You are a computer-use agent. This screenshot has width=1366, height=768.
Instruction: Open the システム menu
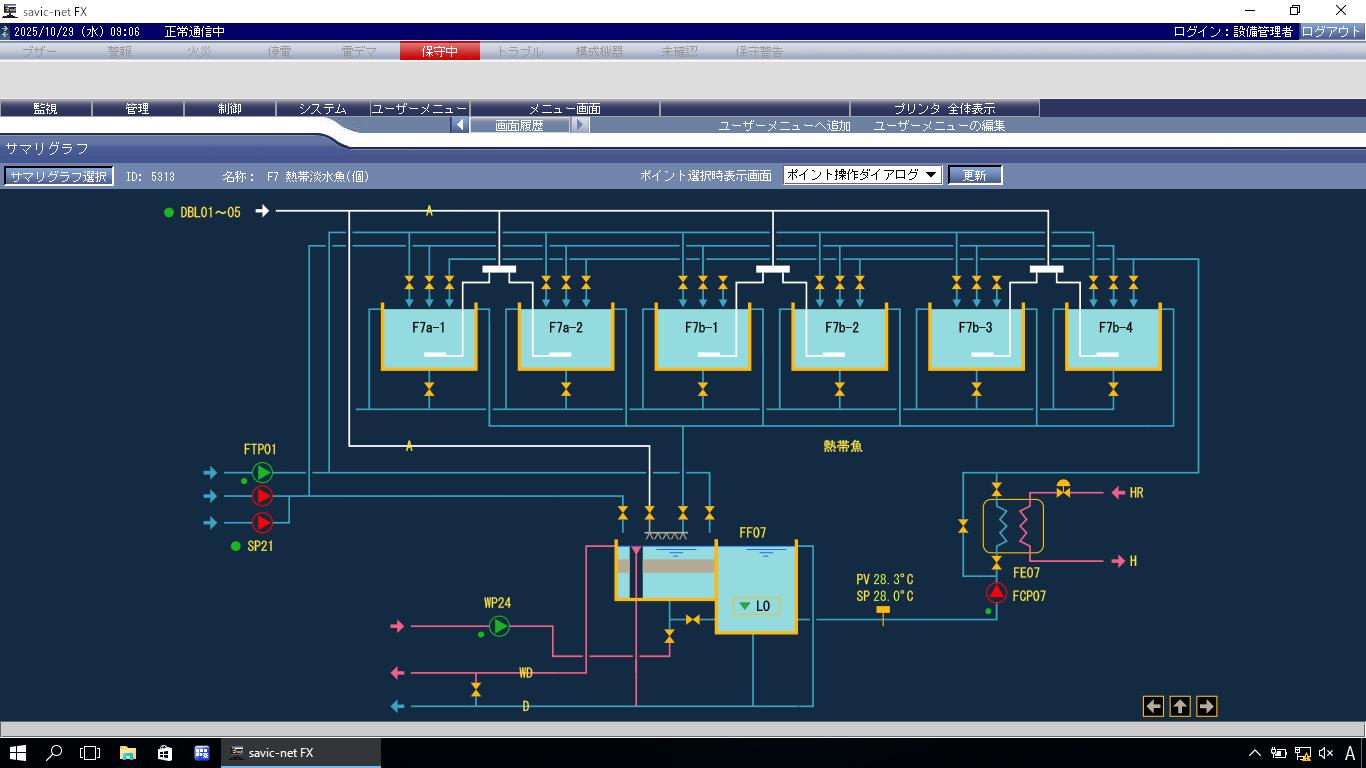(322, 108)
